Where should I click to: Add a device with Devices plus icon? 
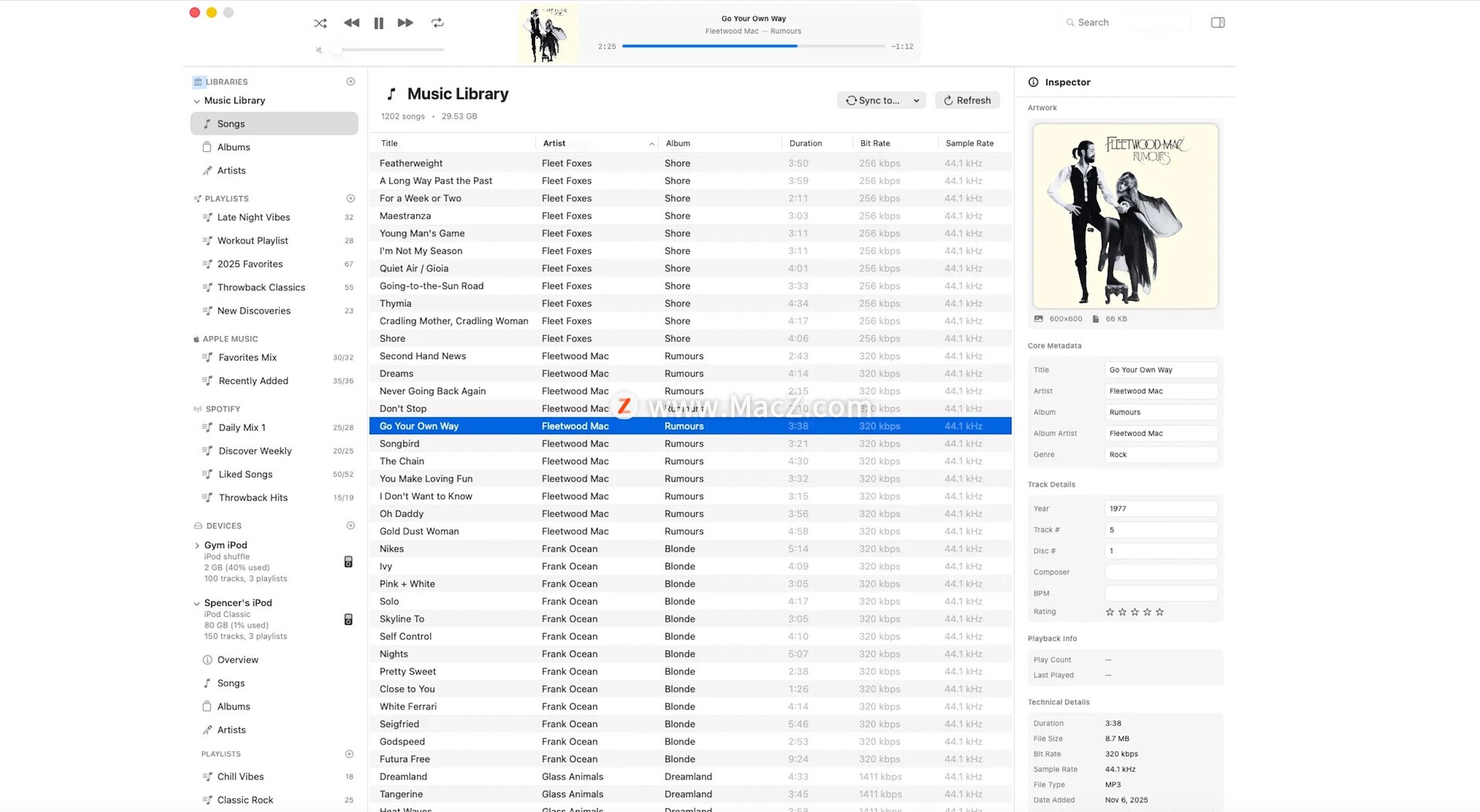(351, 526)
